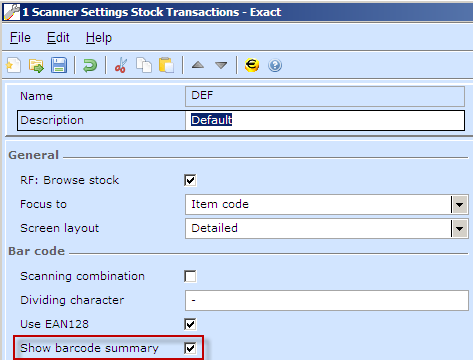
Task: Expand the Focus to dropdown
Action: 460,204
